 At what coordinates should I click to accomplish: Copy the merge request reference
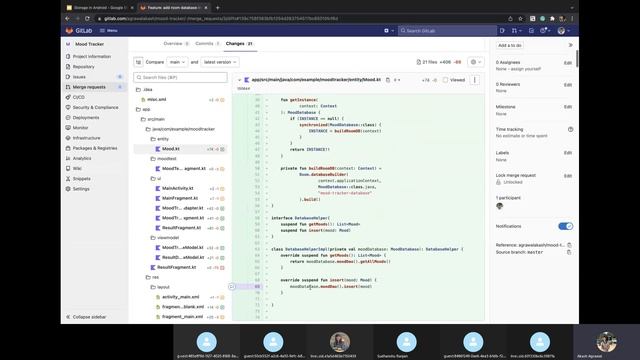[x=569, y=245]
